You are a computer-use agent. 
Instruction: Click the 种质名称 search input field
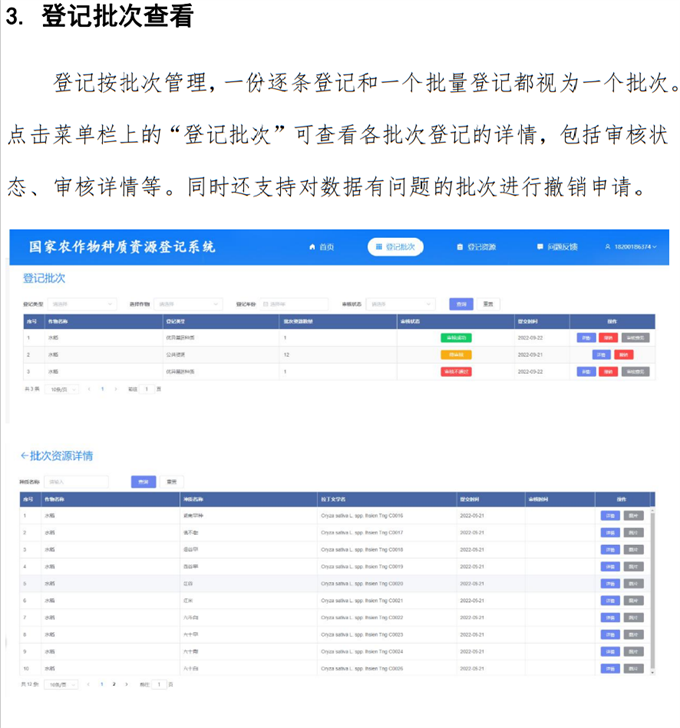point(77,481)
